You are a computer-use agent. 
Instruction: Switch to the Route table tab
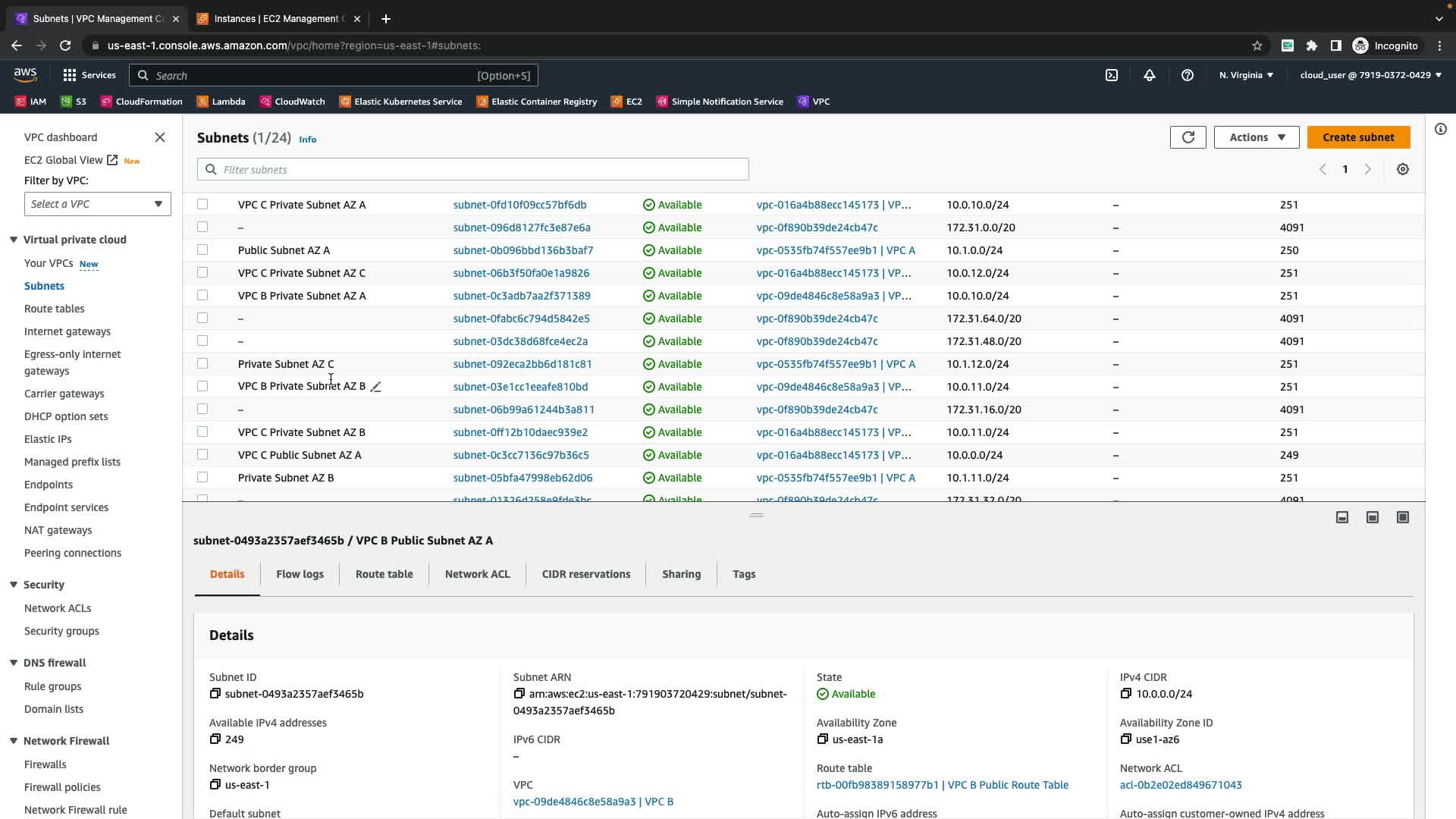click(x=384, y=574)
